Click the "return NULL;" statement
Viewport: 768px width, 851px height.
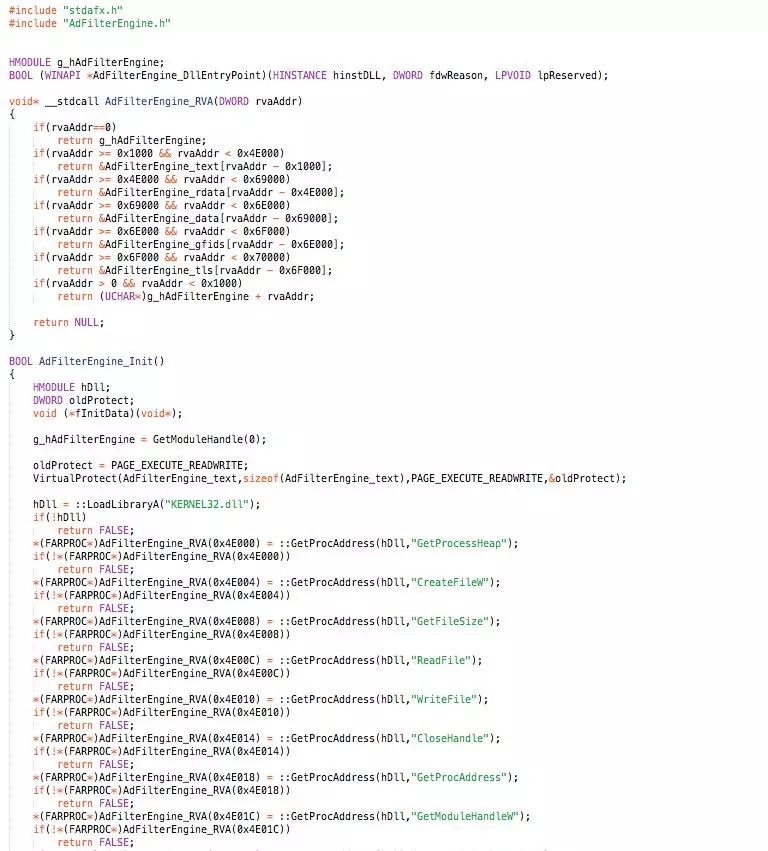coord(68,322)
